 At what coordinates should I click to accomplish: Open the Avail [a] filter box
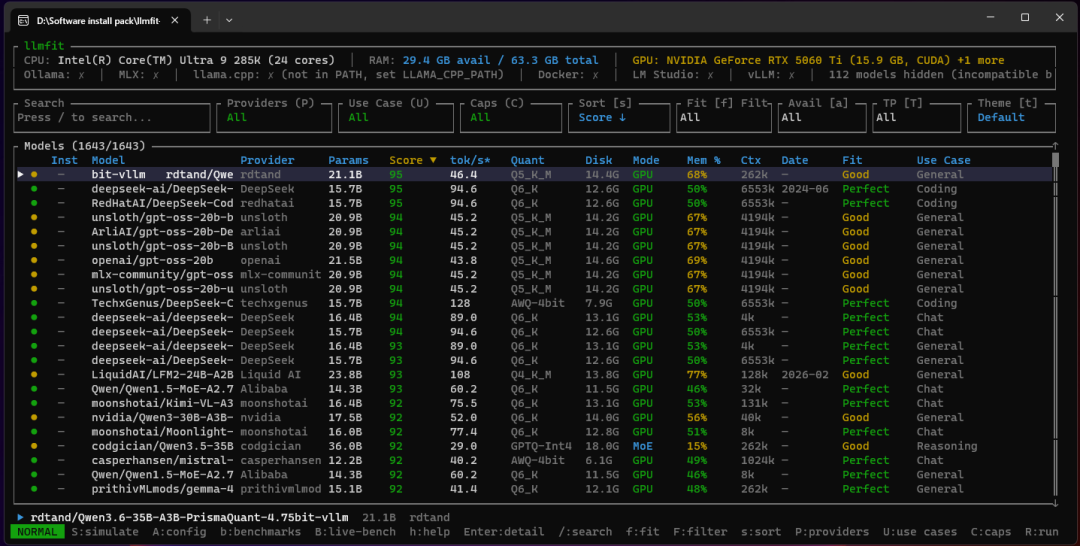(822, 118)
